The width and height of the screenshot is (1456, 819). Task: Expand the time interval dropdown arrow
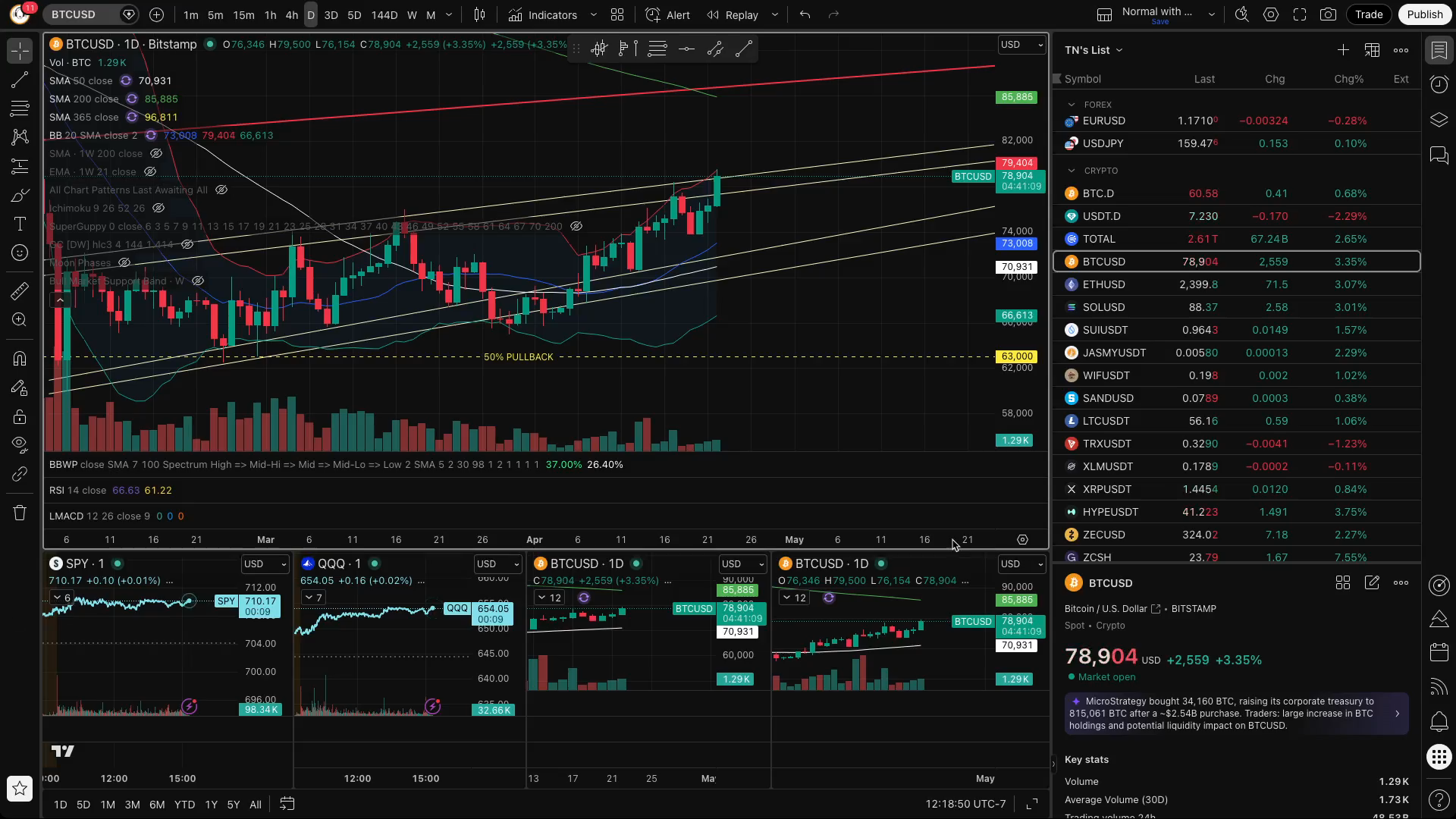tap(449, 14)
